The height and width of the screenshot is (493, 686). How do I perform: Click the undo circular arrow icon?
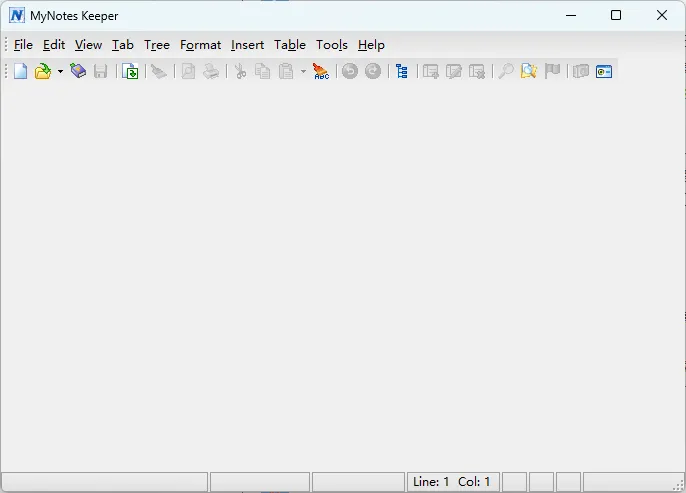[x=350, y=71]
